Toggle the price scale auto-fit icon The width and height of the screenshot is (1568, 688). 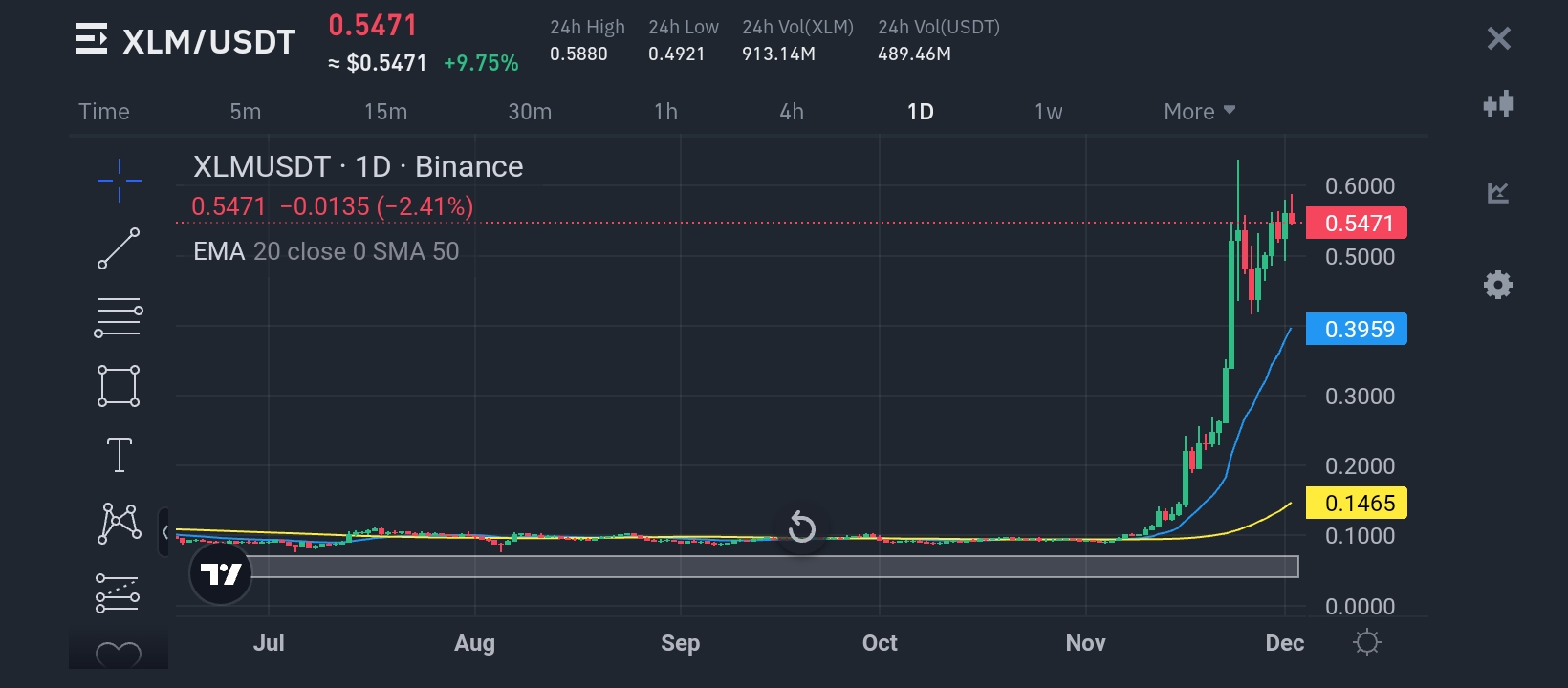tap(1367, 642)
